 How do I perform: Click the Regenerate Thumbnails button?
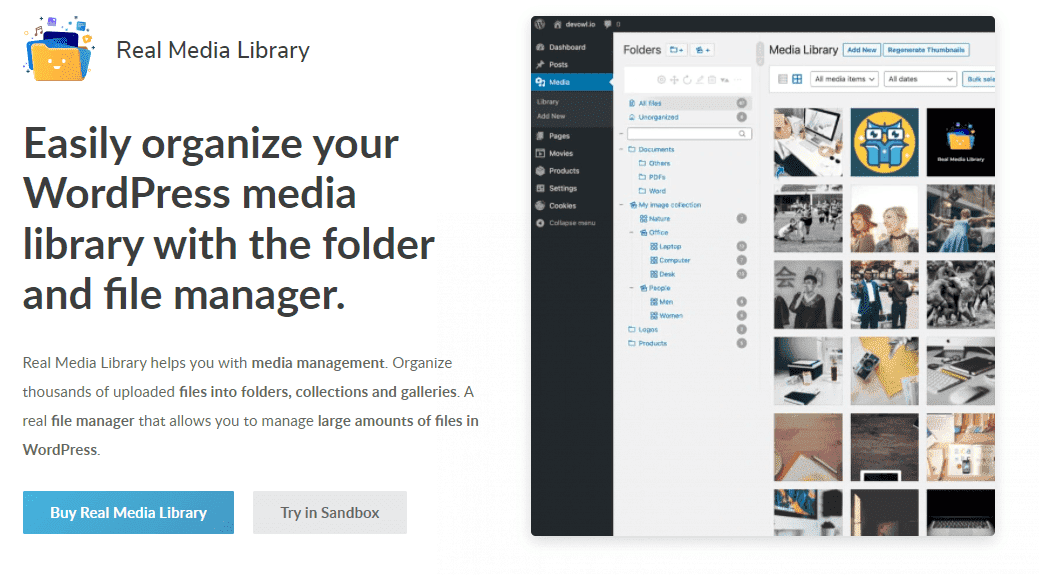[x=926, y=49]
